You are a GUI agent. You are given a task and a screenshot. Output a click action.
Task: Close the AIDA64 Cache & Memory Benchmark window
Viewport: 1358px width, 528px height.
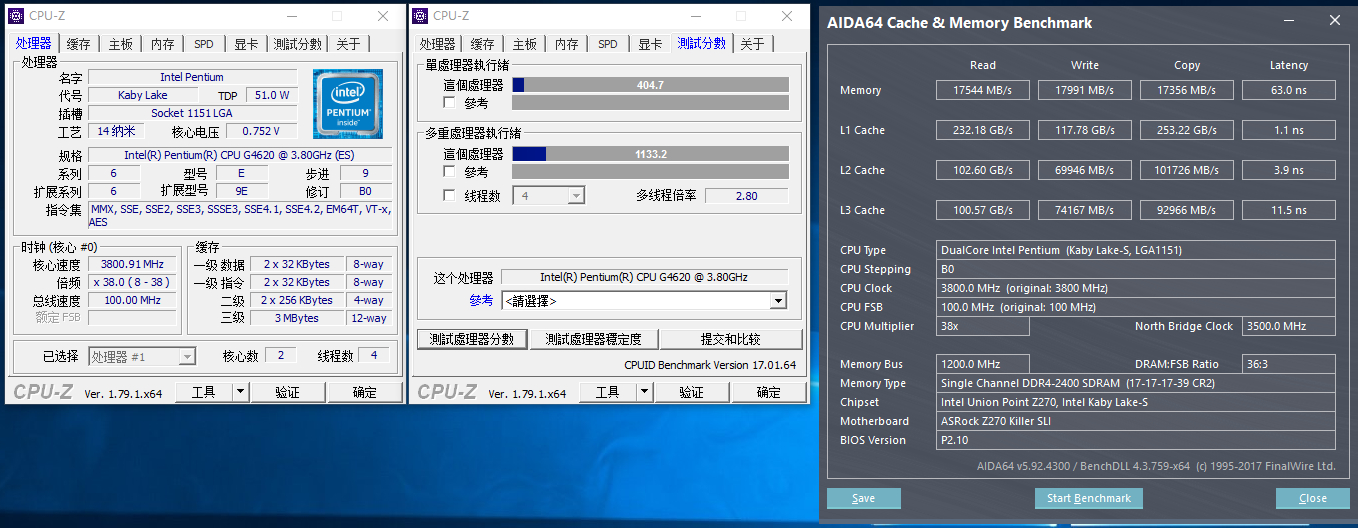pyautogui.click(x=1335, y=21)
